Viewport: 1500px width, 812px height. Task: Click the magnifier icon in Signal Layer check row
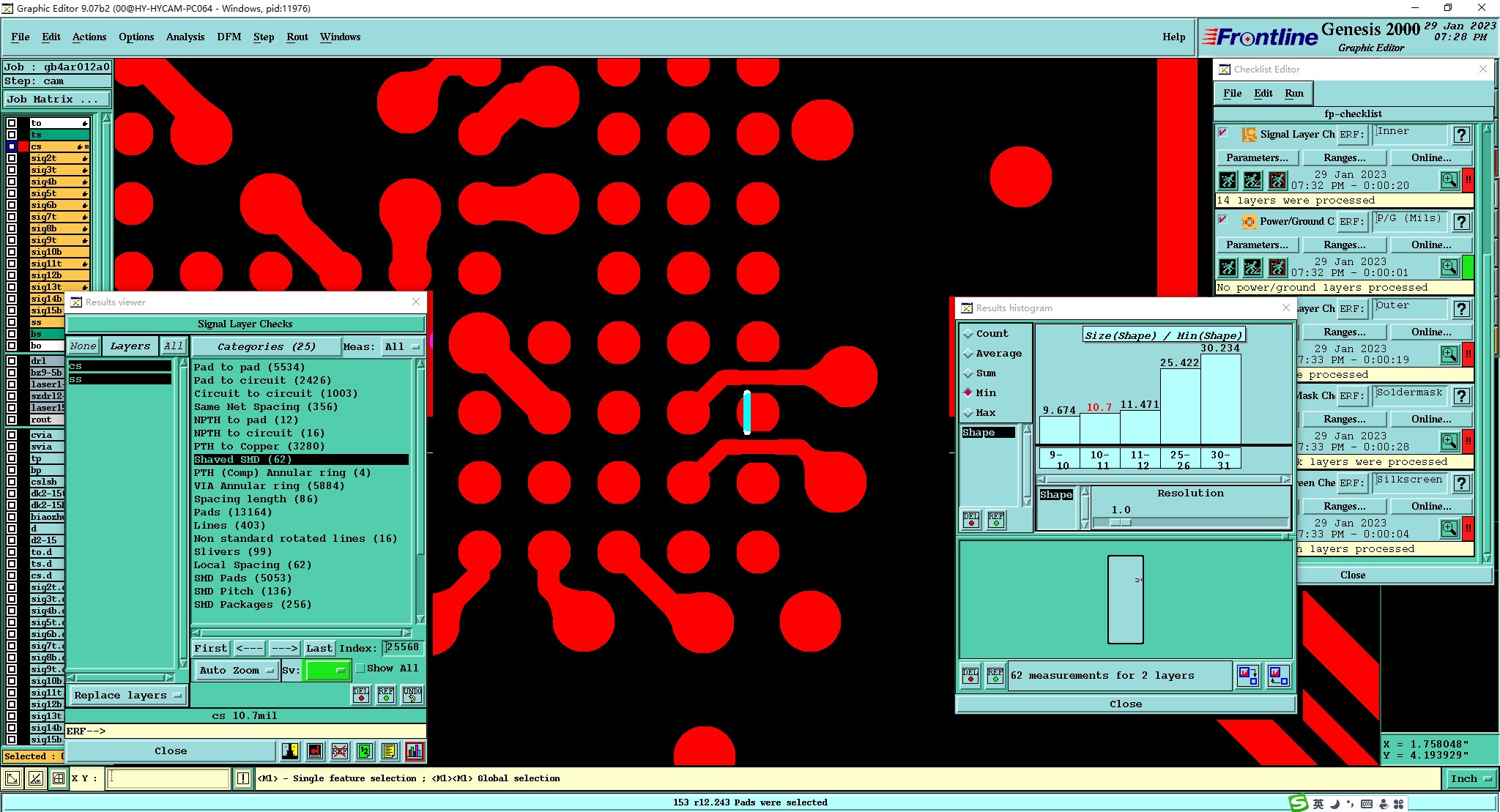(x=1449, y=180)
